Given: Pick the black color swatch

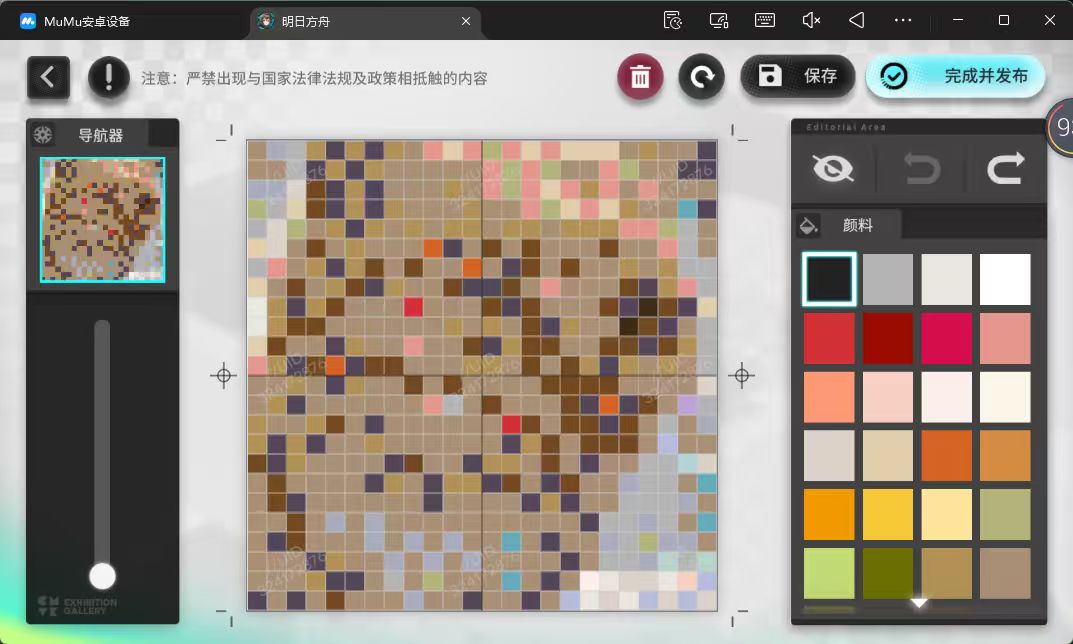Looking at the screenshot, I should pyautogui.click(x=829, y=279).
